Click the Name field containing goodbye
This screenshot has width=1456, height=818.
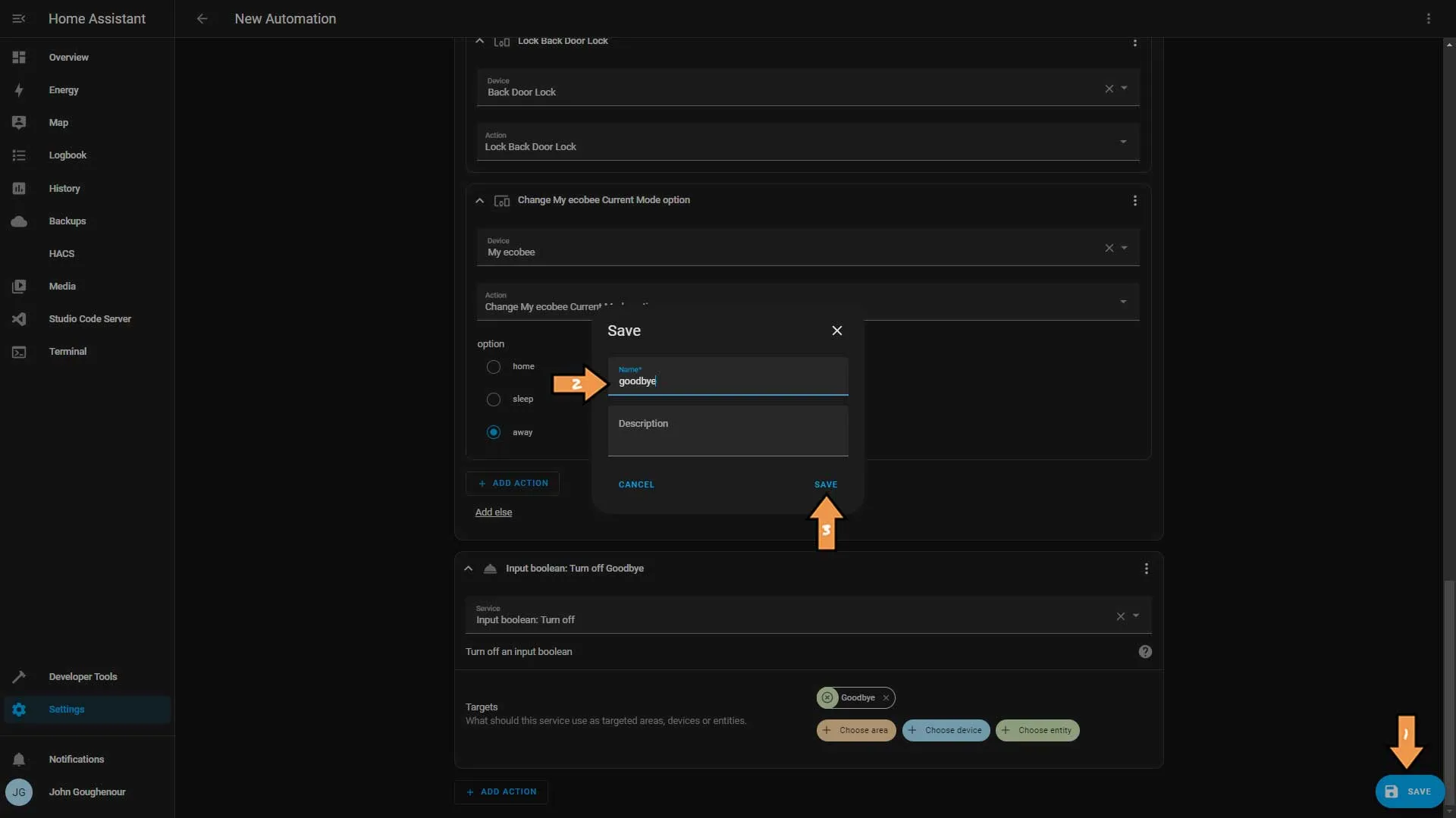click(728, 376)
